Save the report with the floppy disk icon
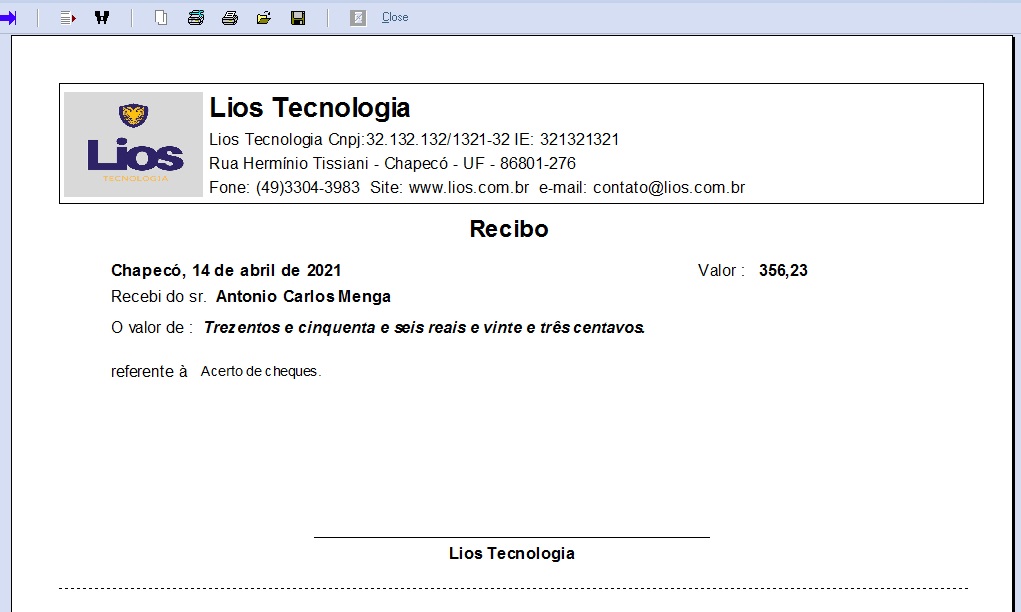1021x612 pixels. [x=298, y=18]
